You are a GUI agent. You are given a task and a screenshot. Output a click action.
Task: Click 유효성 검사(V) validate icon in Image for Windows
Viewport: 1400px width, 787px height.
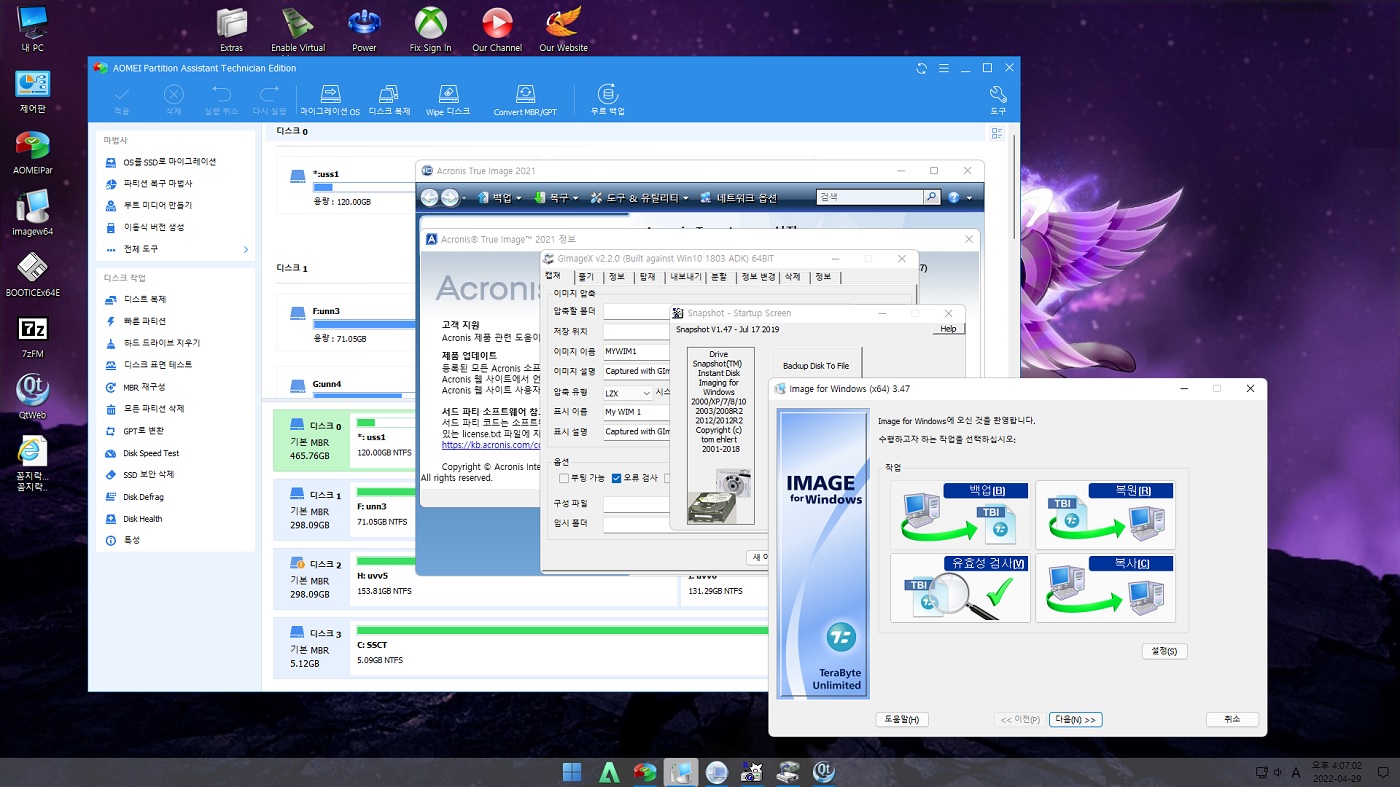coord(960,588)
